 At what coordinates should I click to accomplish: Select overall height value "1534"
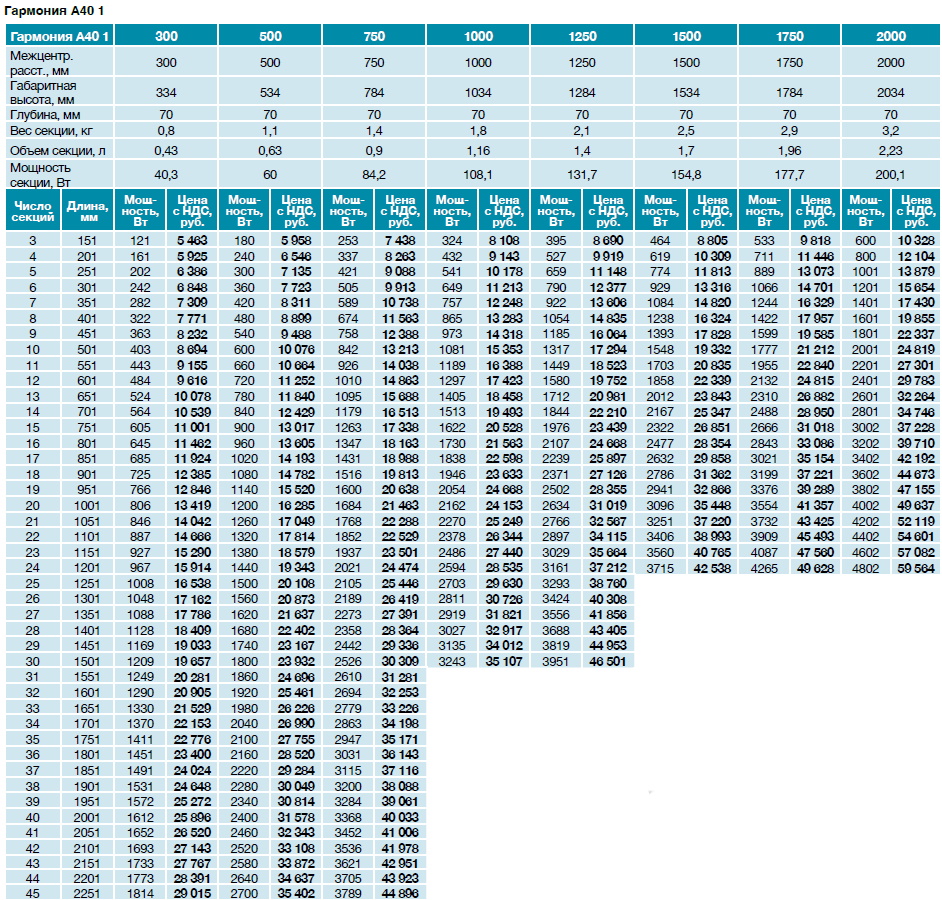point(686,93)
